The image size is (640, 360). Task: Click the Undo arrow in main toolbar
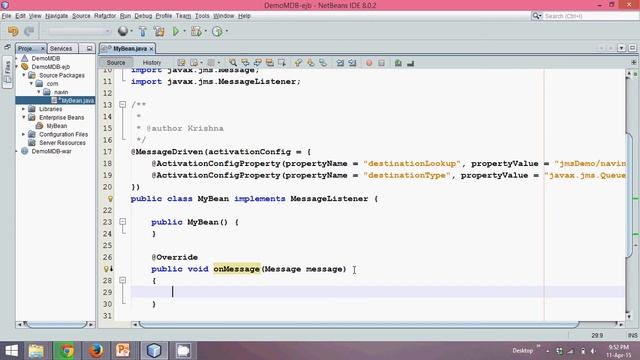[x=13, y=31]
